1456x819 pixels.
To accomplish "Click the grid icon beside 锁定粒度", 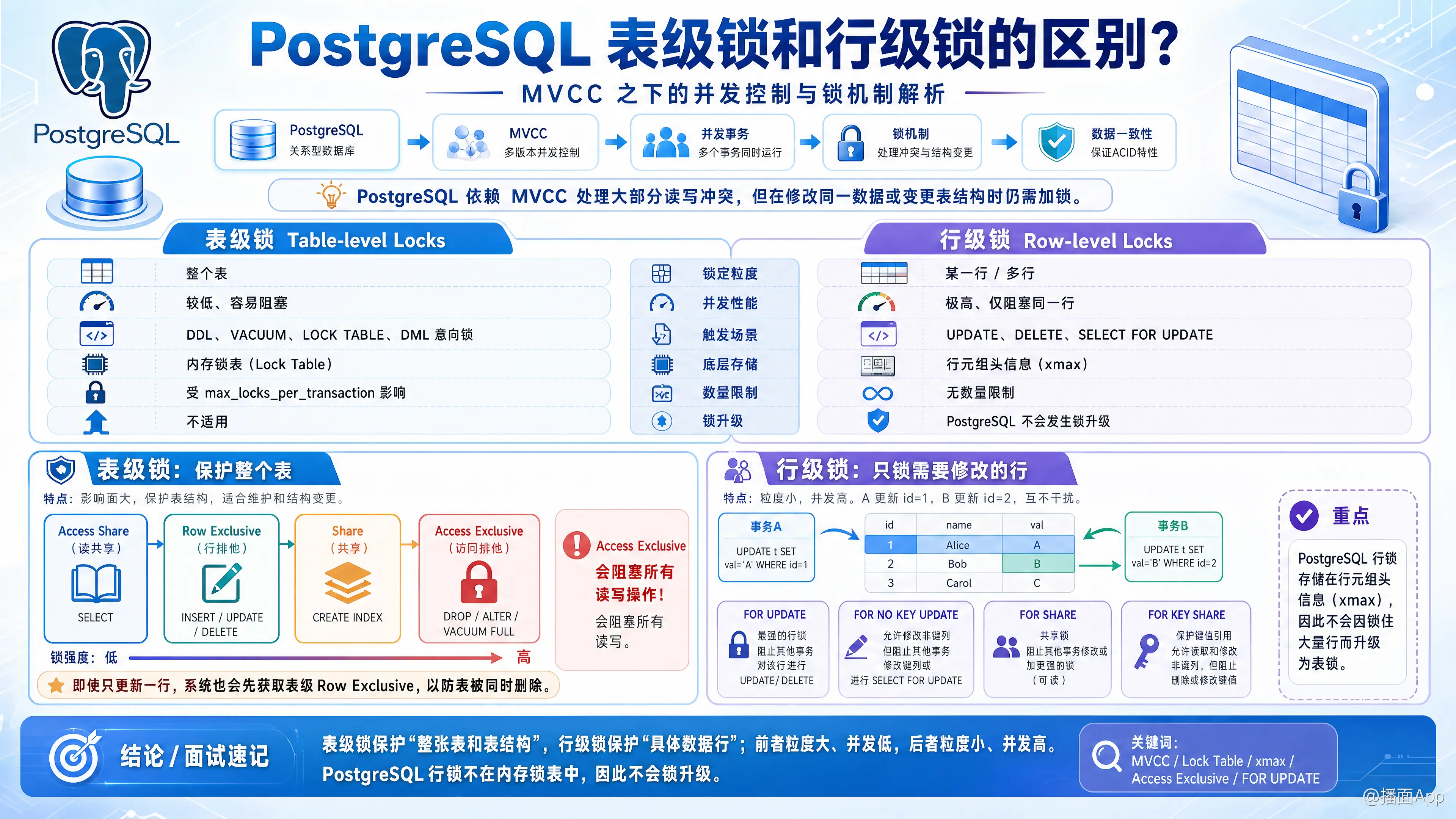I will [x=661, y=273].
